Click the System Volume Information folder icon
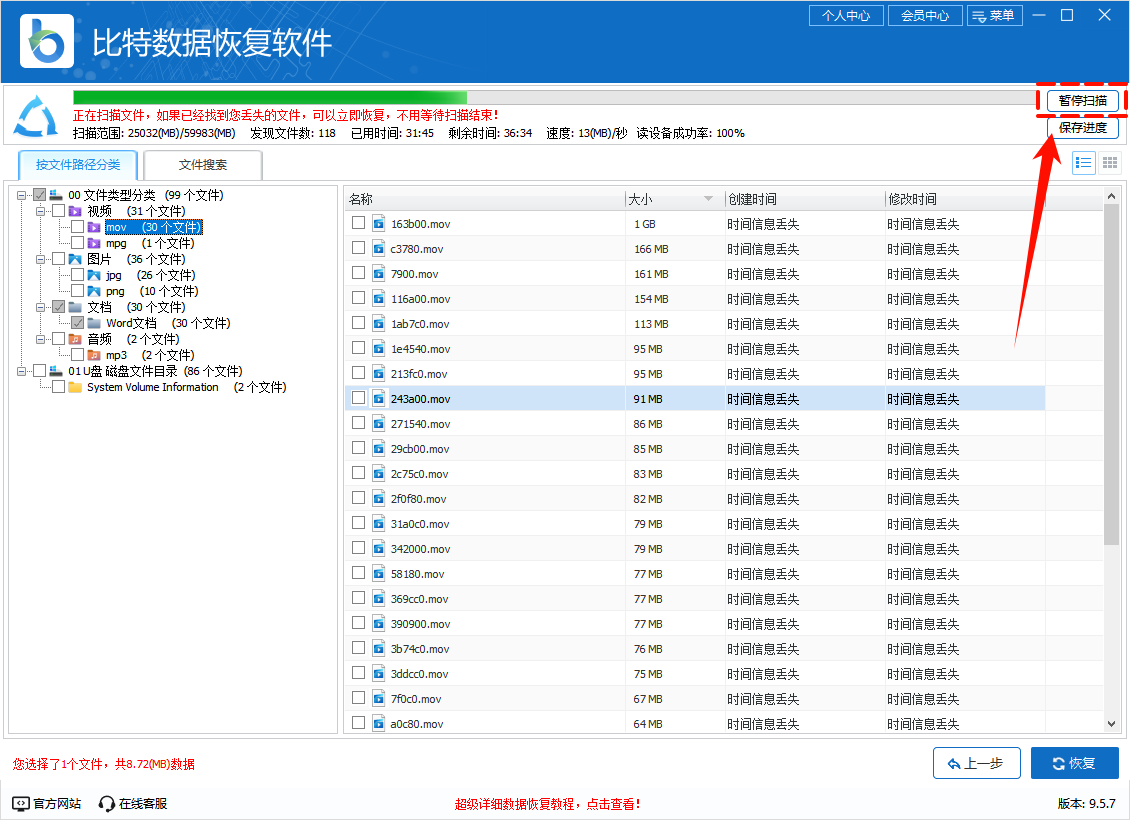 coord(75,387)
